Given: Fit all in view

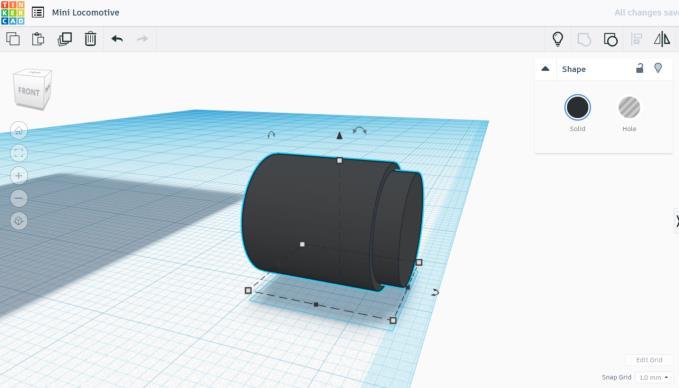Looking at the screenshot, I should (19, 153).
